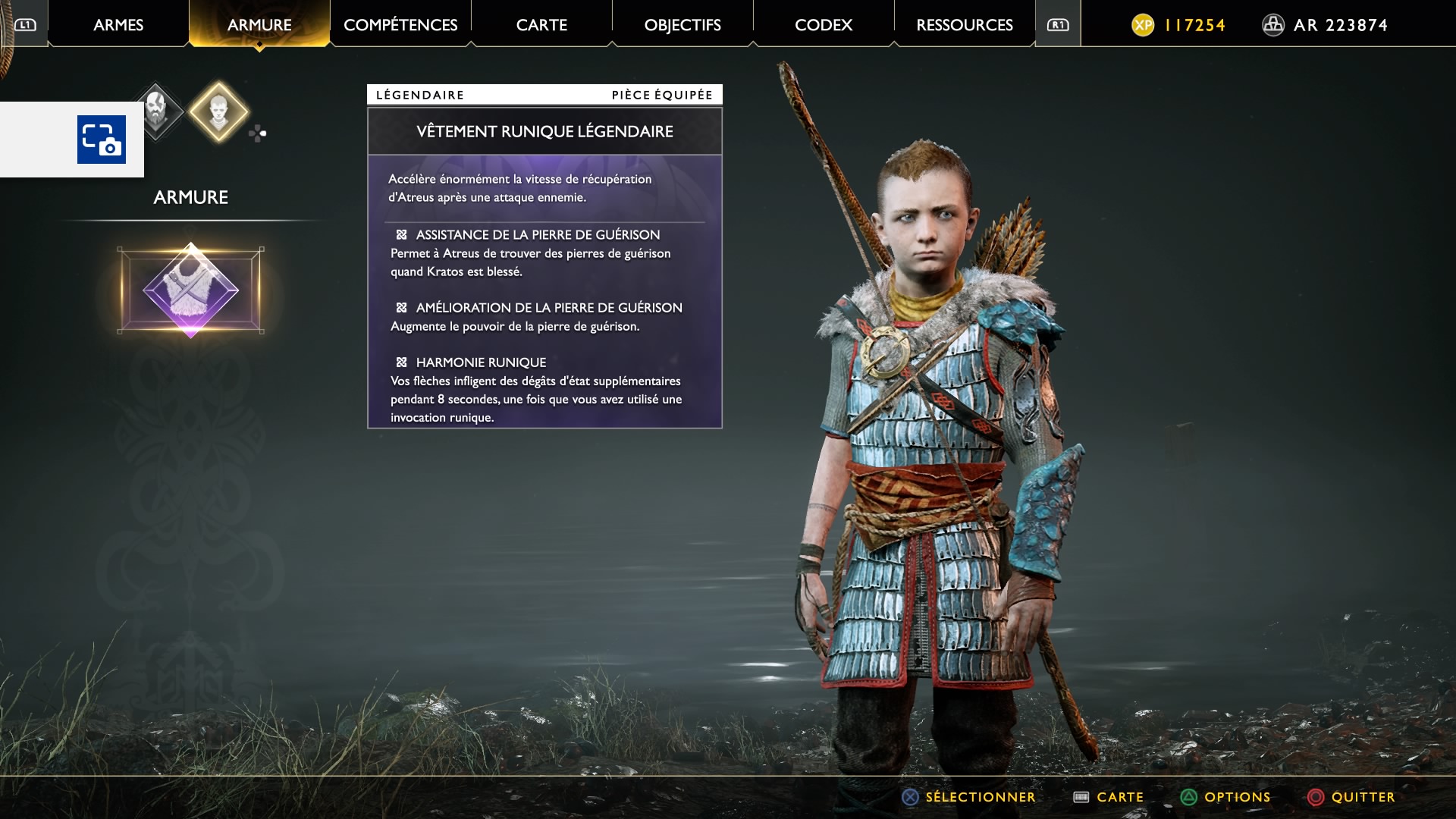Click the AR hacksilver currency icon
Screen dimensions: 1456x819
coord(1273,25)
